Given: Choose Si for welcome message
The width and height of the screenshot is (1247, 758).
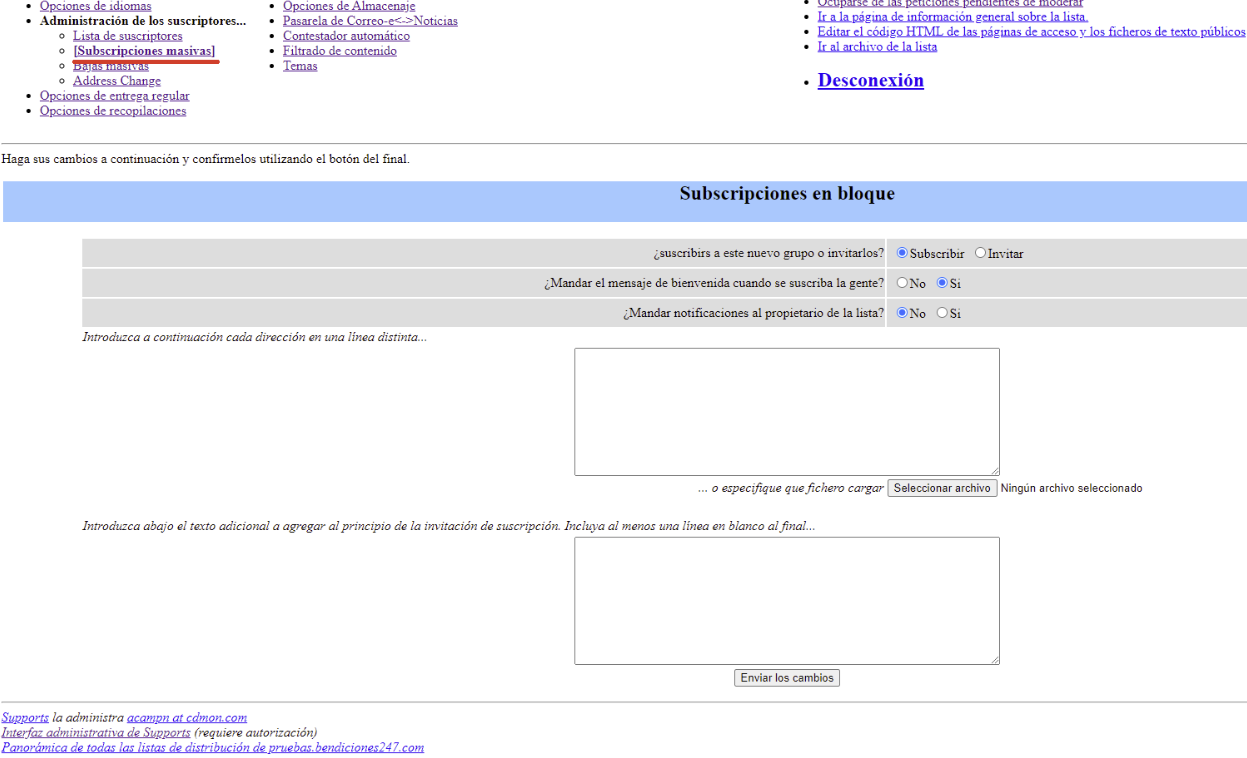Looking at the screenshot, I should [x=942, y=283].
